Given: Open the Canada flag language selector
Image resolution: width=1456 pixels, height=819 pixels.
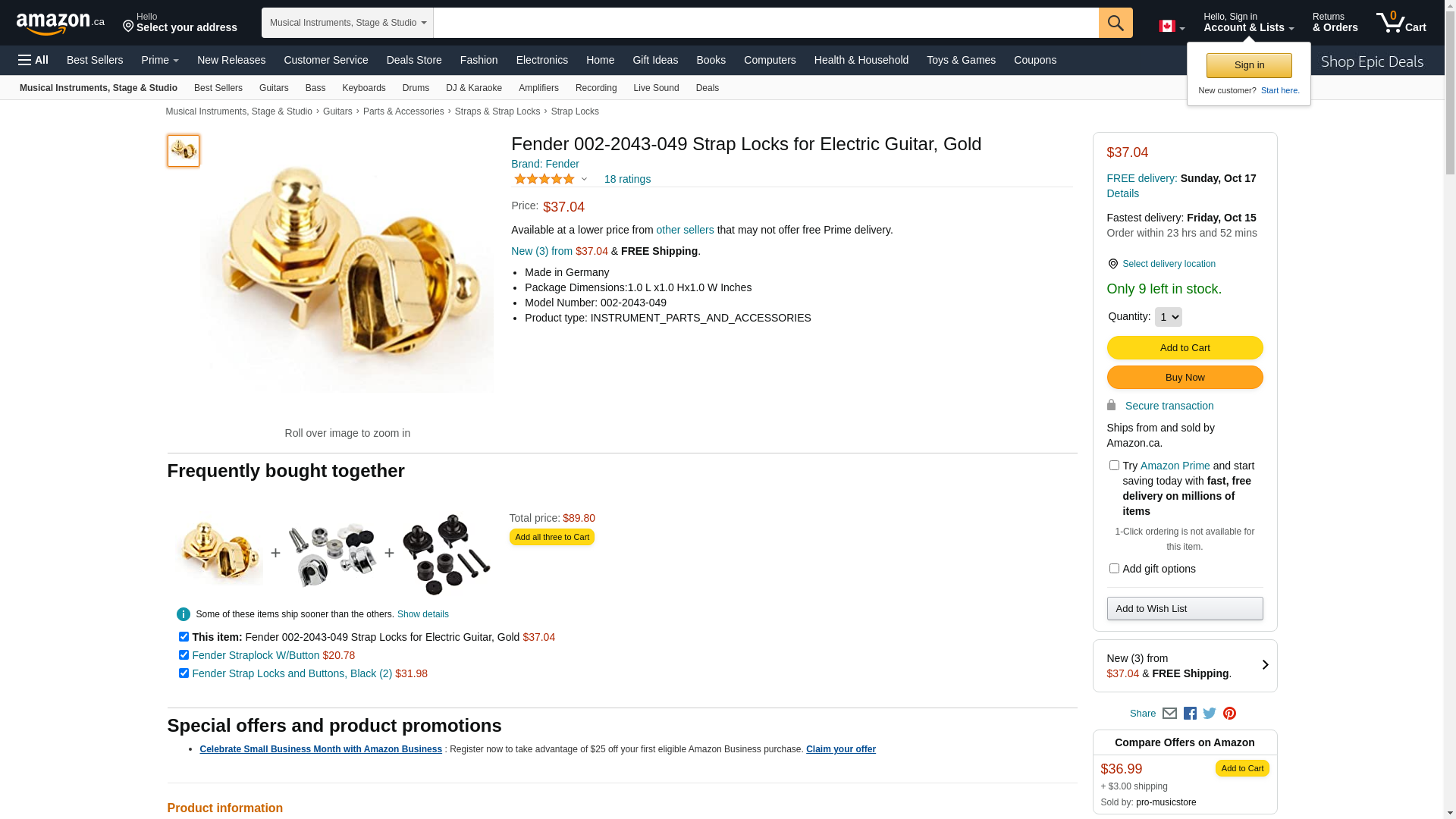Looking at the screenshot, I should pos(1171,27).
